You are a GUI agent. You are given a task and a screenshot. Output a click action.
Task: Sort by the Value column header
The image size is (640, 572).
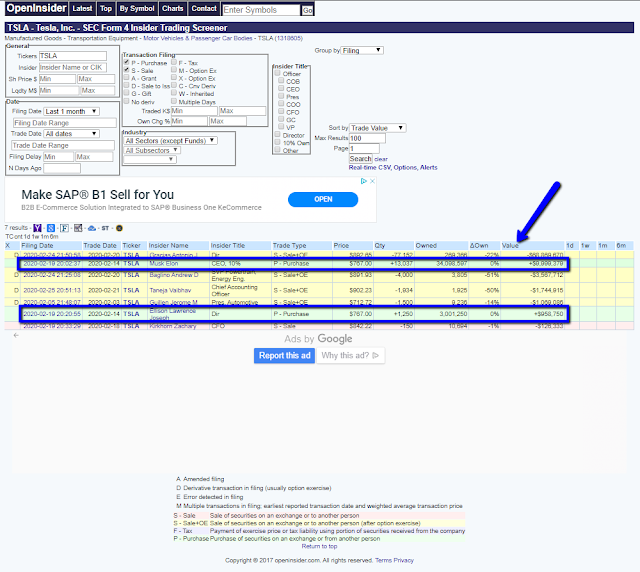(510, 245)
